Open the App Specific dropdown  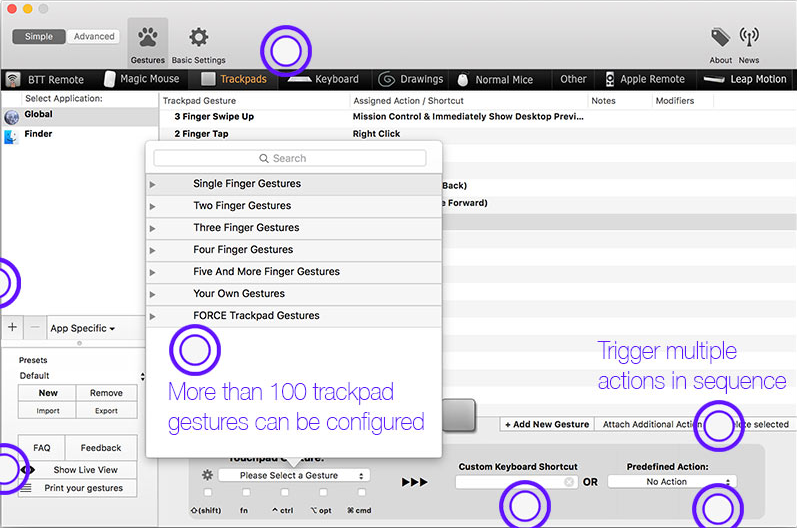tap(82, 328)
